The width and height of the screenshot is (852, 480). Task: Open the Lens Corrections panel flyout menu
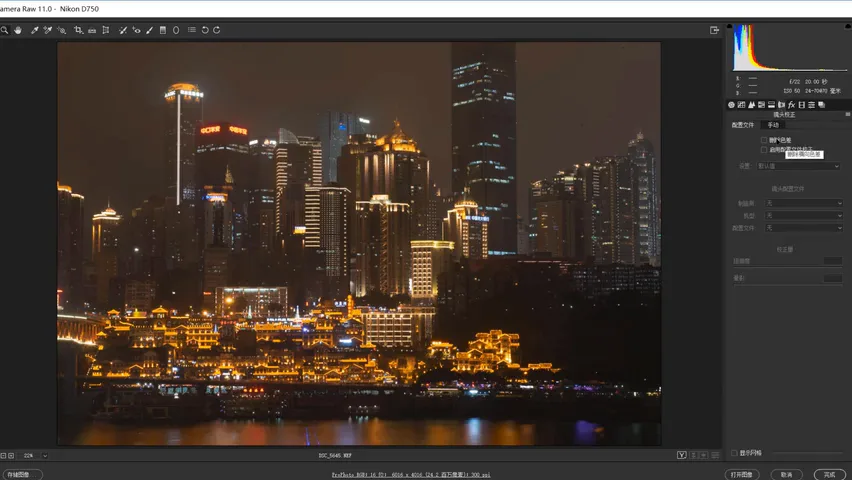pyautogui.click(x=848, y=115)
